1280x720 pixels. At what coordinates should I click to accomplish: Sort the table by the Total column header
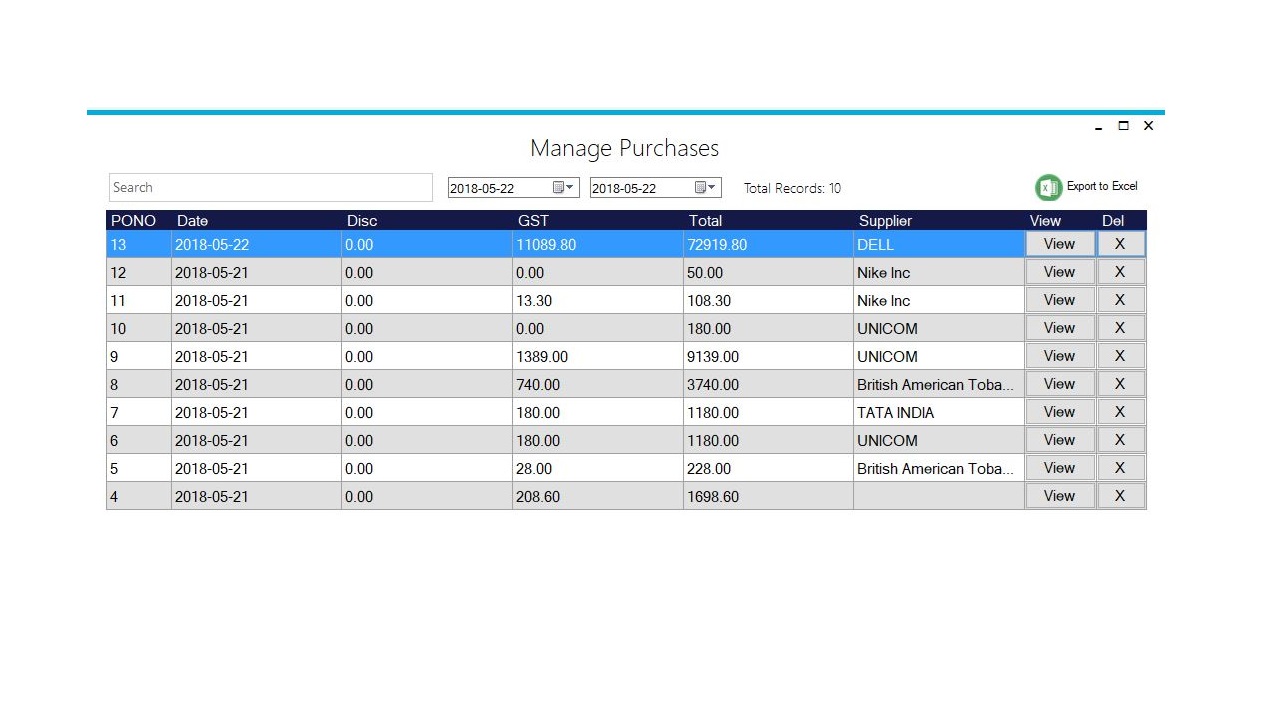coord(705,220)
